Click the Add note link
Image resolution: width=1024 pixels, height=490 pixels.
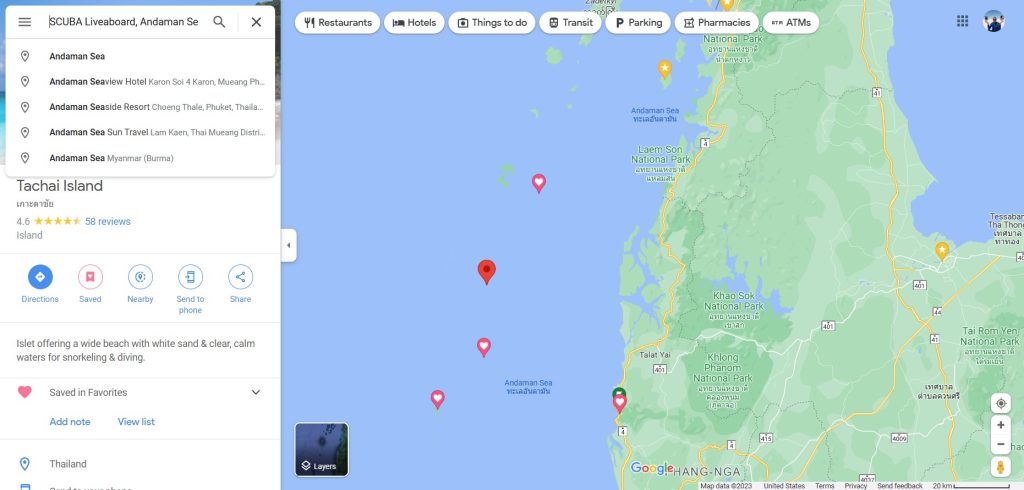pos(70,422)
